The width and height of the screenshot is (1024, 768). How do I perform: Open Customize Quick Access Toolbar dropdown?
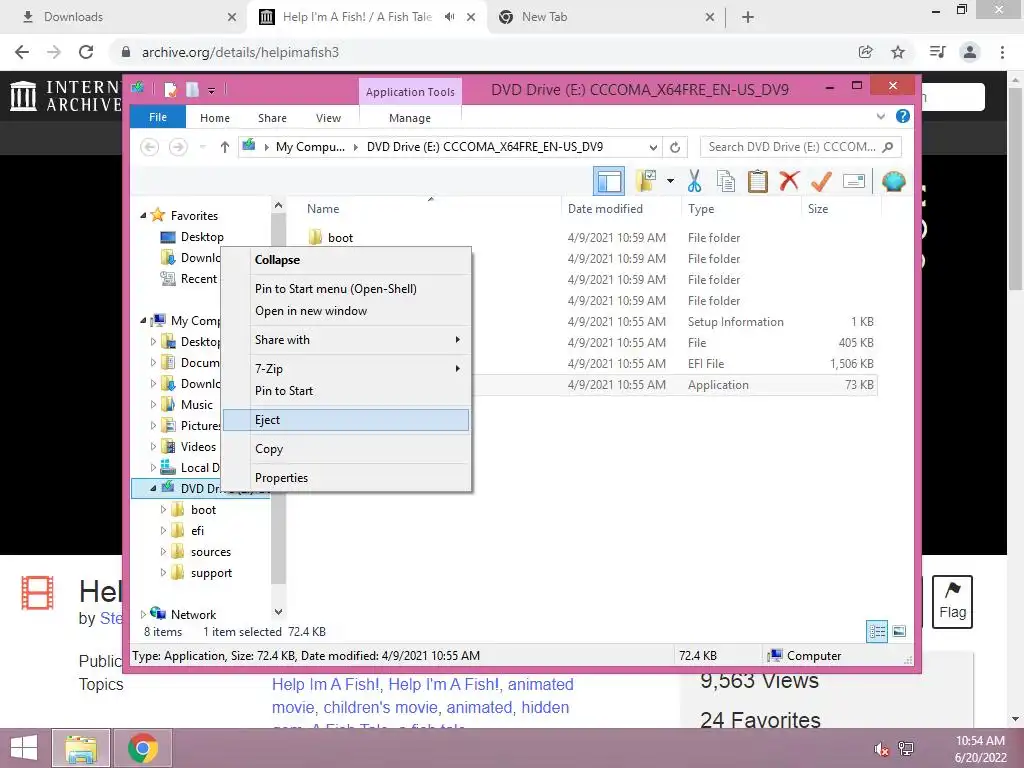(x=212, y=90)
